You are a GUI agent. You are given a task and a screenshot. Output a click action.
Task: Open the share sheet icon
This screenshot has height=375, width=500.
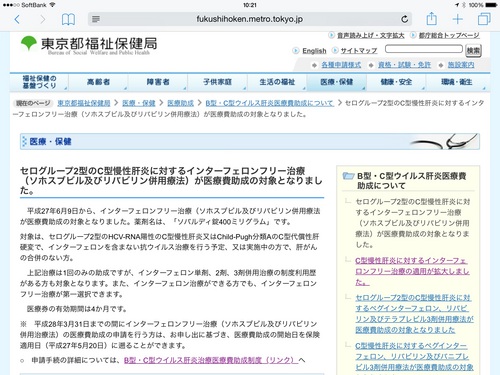(431, 19)
